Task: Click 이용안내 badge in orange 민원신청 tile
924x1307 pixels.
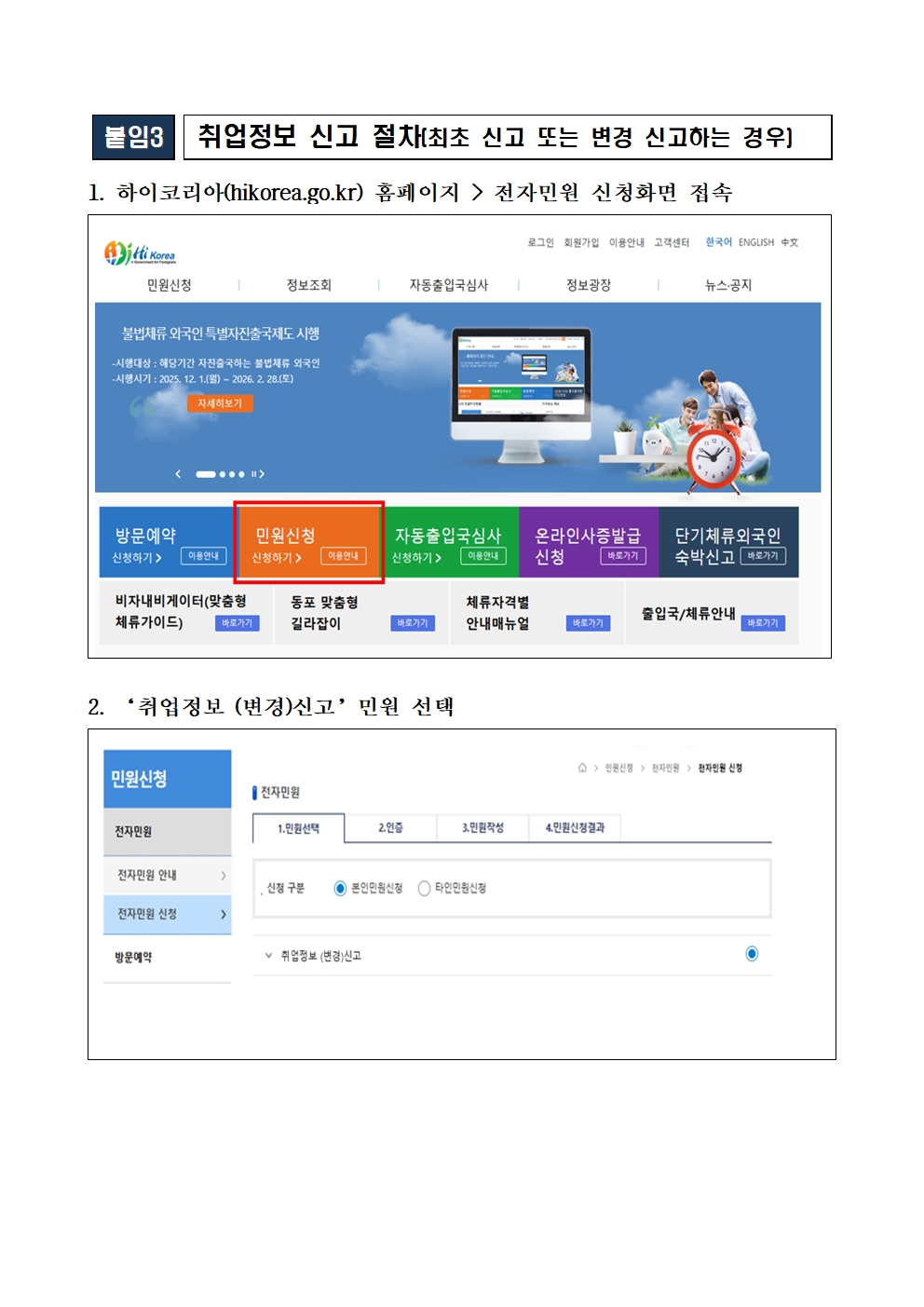Action: pyautogui.click(x=343, y=556)
